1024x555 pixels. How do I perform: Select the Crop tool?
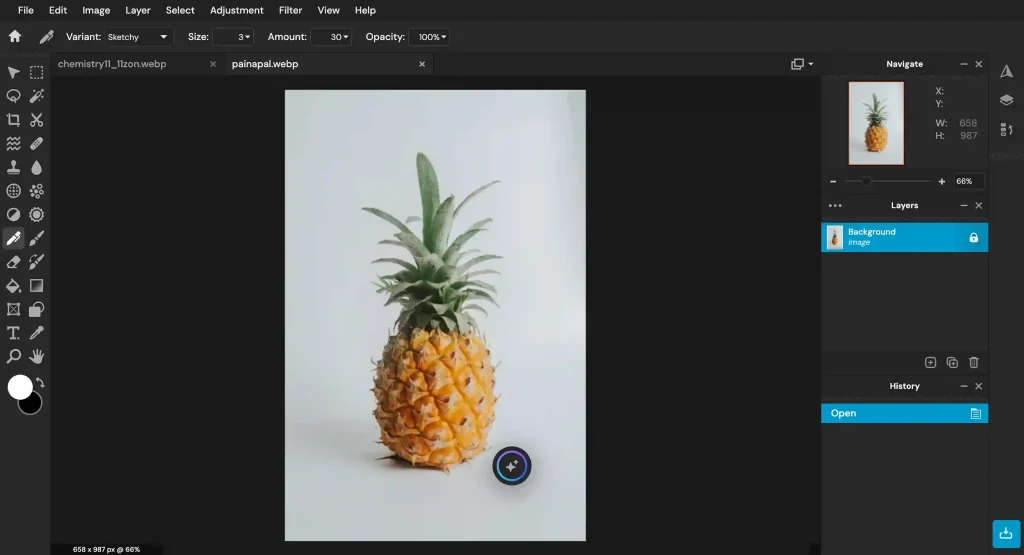click(x=13, y=119)
